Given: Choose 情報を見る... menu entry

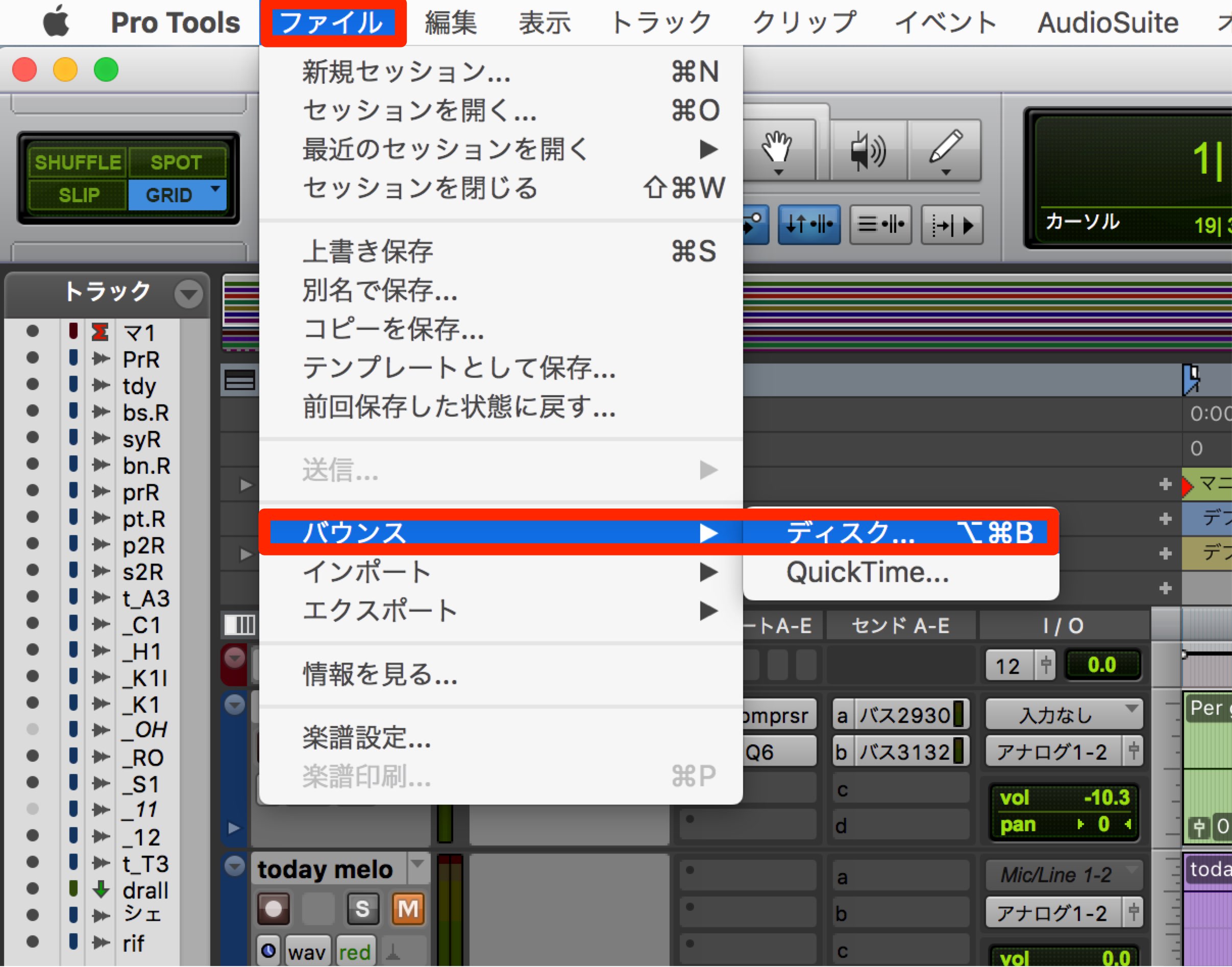Looking at the screenshot, I should [x=501, y=674].
